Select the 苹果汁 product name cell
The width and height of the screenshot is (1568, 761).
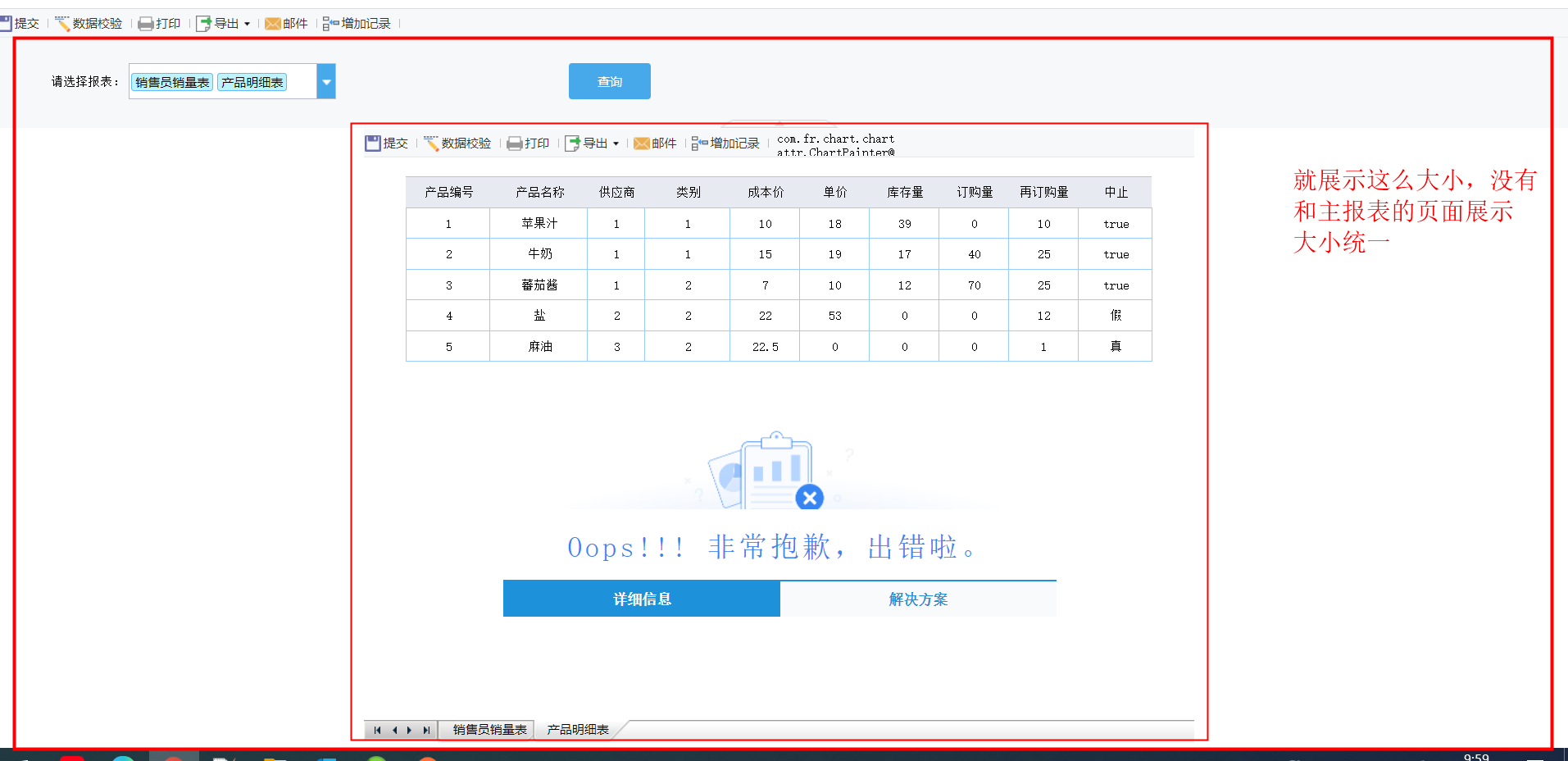coord(539,223)
